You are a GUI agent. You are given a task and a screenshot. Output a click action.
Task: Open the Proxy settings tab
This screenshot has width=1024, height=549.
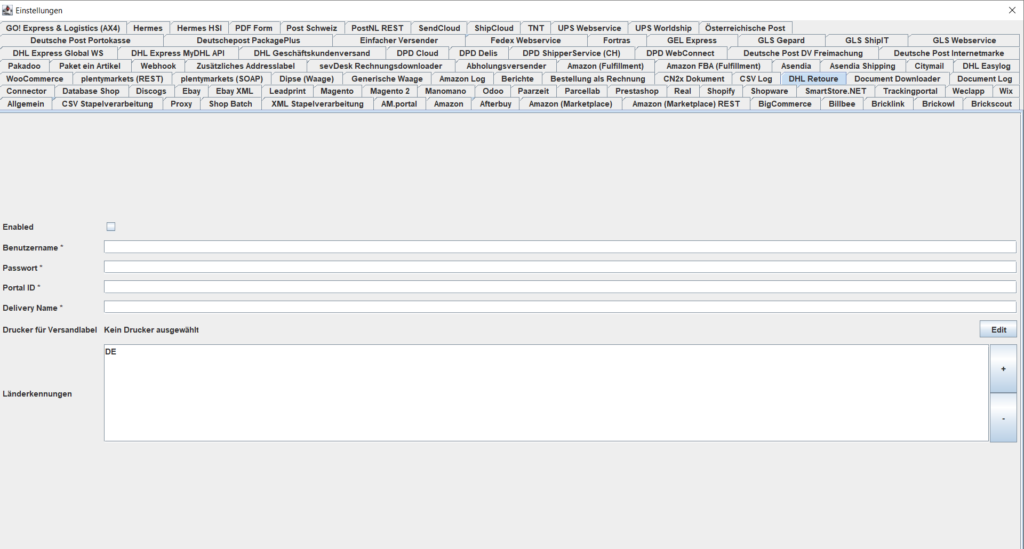pyautogui.click(x=181, y=104)
